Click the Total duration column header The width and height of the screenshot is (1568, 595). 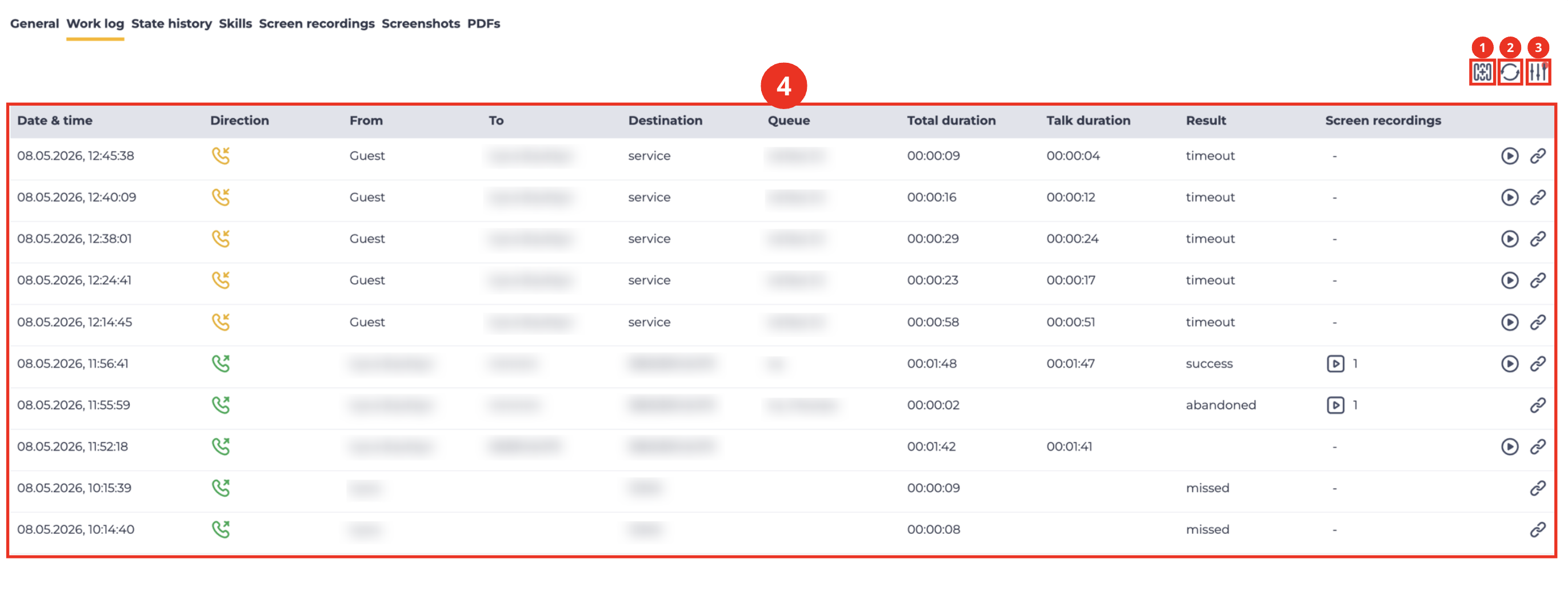pyautogui.click(x=951, y=120)
